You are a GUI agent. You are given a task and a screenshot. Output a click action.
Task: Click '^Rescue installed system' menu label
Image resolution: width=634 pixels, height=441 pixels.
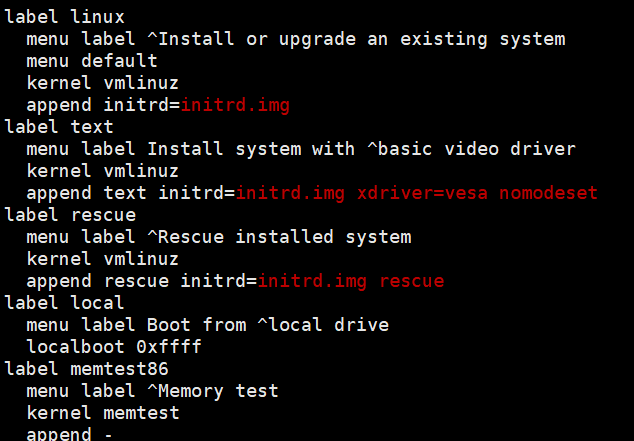click(279, 237)
